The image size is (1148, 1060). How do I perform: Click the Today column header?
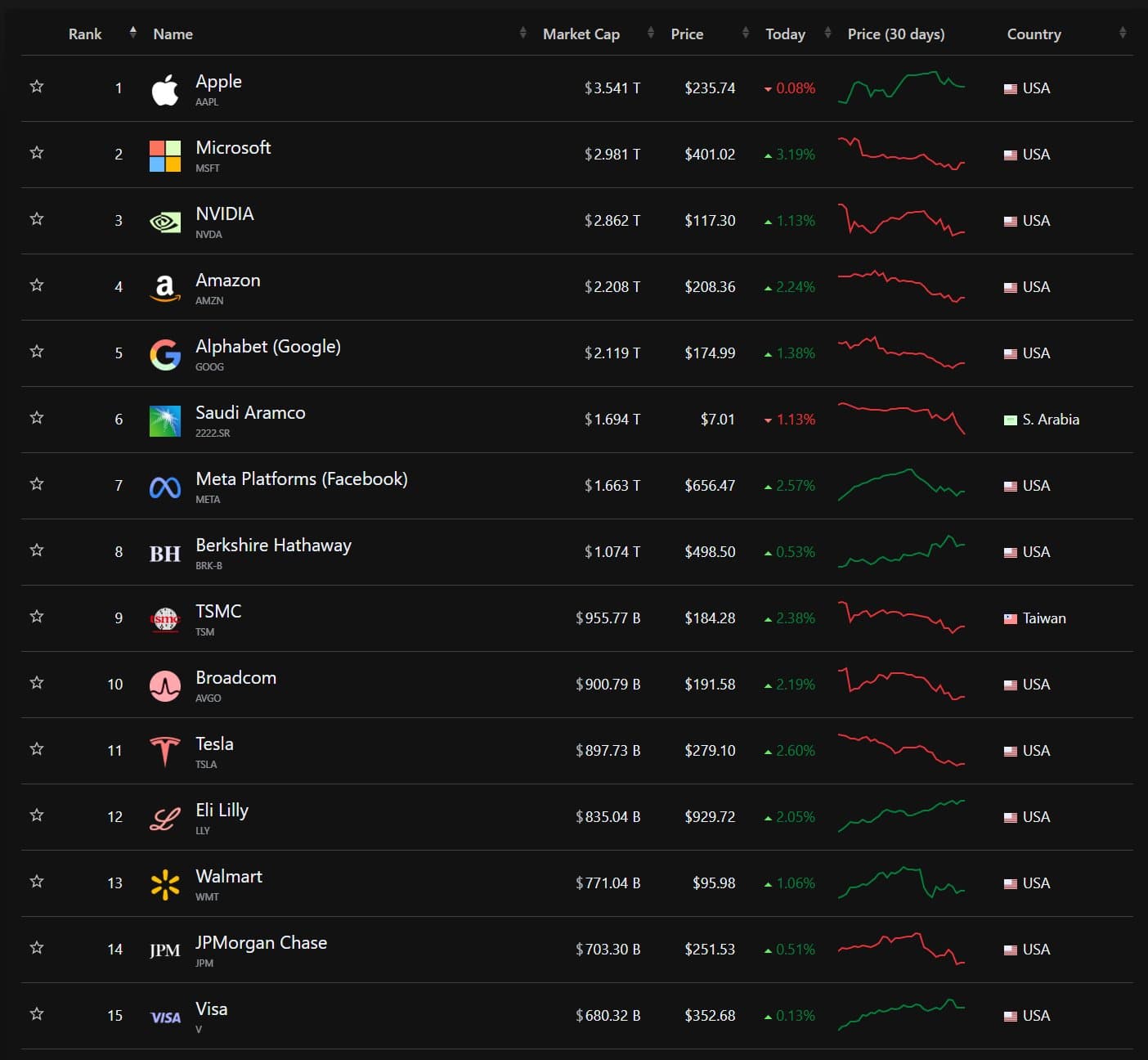click(785, 34)
